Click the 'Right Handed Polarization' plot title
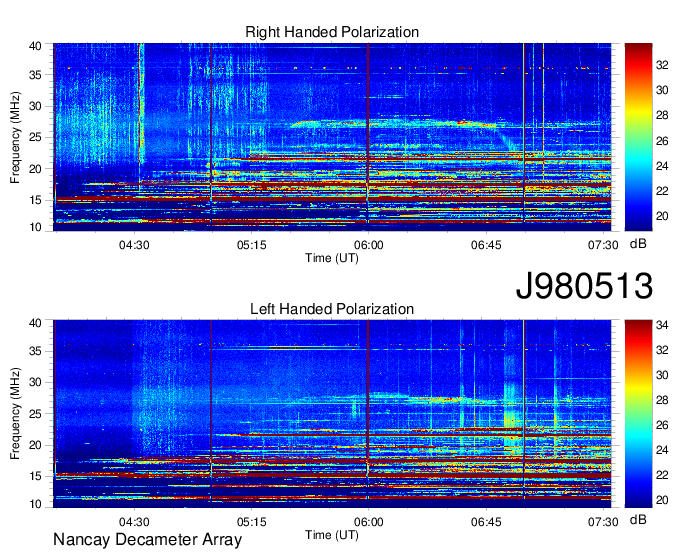Screen dimensions: 680x552 (332, 32)
